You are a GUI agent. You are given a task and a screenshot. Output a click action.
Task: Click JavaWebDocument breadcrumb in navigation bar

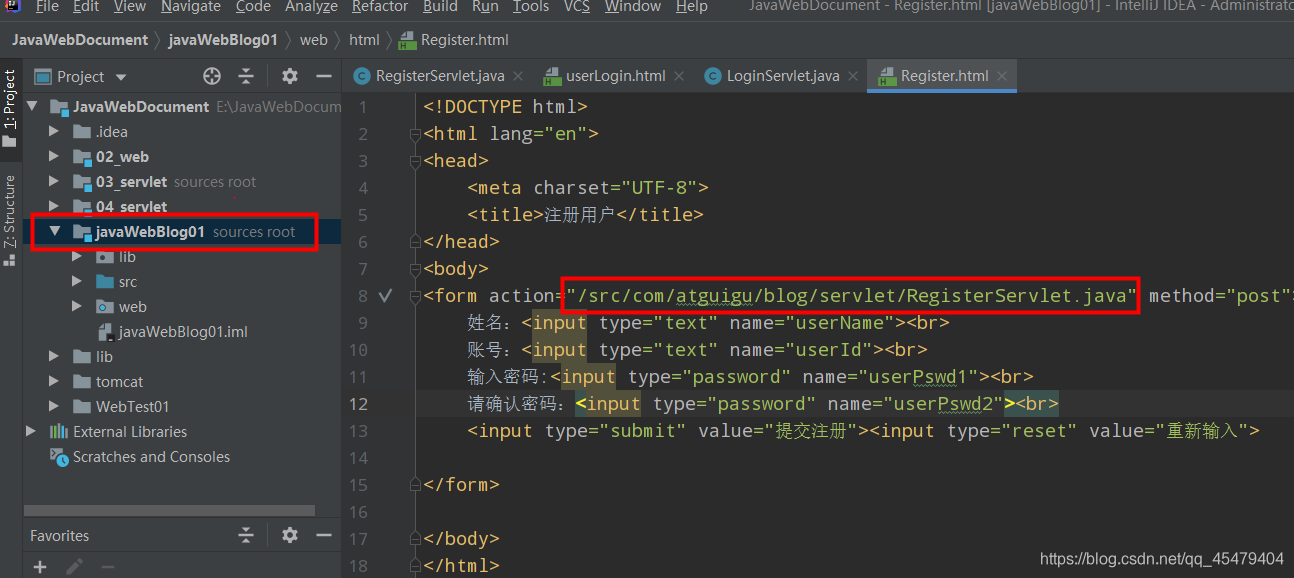point(80,40)
